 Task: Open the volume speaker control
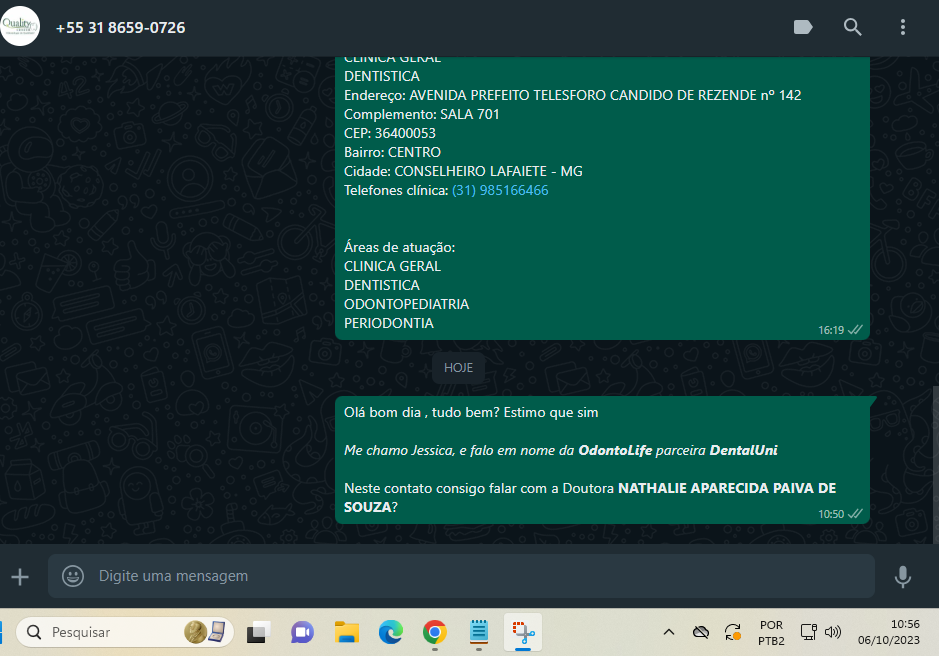click(833, 632)
